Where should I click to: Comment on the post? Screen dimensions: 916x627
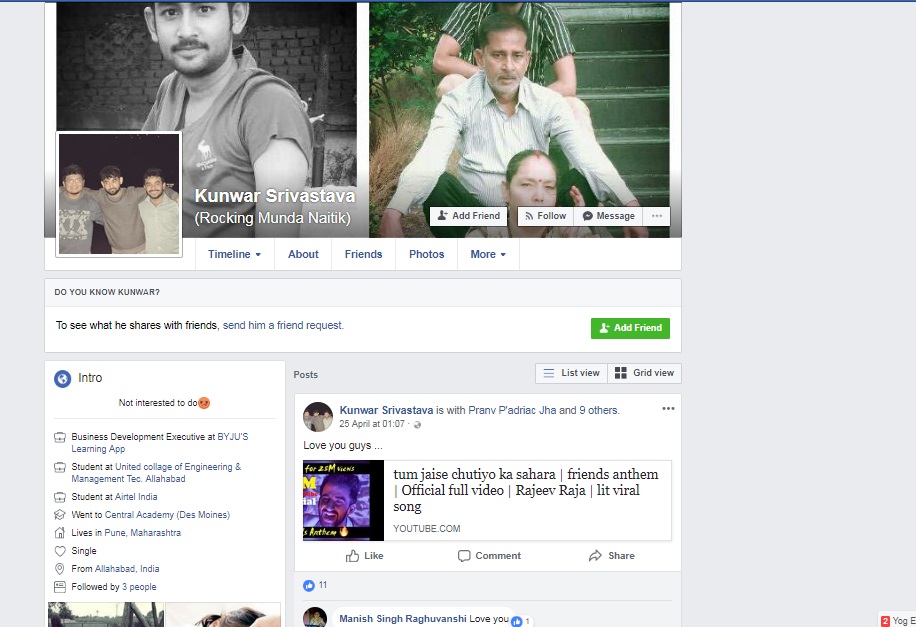[489, 556]
